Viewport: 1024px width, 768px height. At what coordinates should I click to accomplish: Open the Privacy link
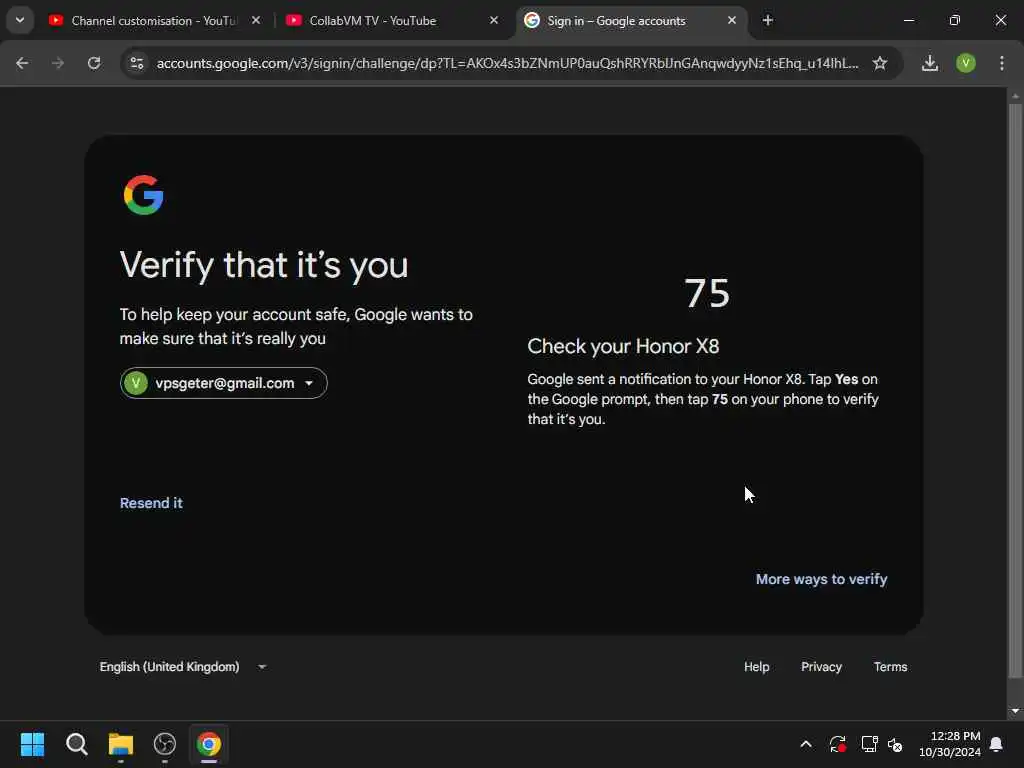821,667
